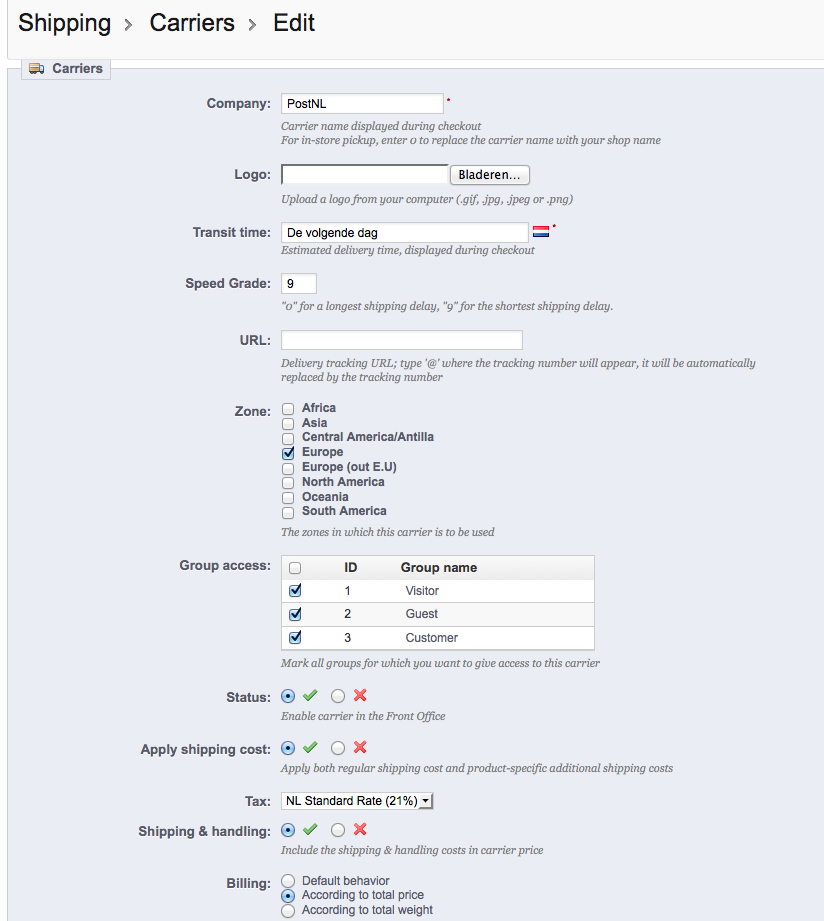Click the Bladeren... browse button

(x=490, y=175)
